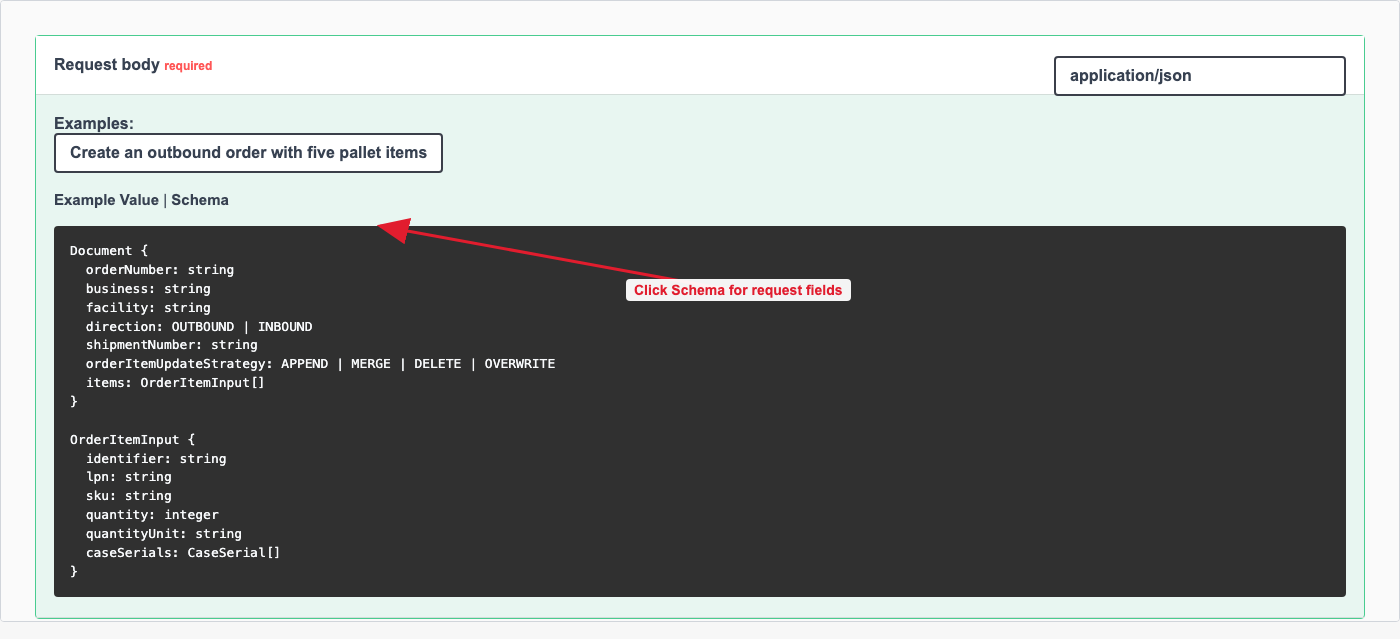
Task: Click the 'items: OrderItemInput[]' line
Action: click(175, 383)
